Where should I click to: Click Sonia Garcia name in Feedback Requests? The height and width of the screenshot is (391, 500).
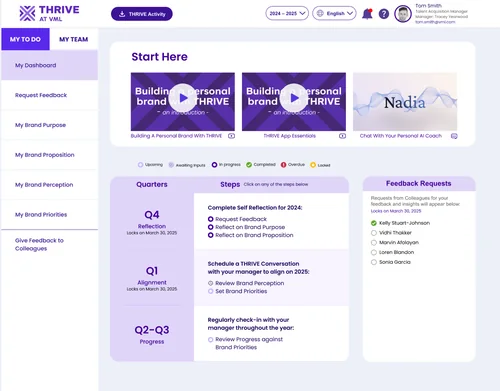pyautogui.click(x=395, y=262)
